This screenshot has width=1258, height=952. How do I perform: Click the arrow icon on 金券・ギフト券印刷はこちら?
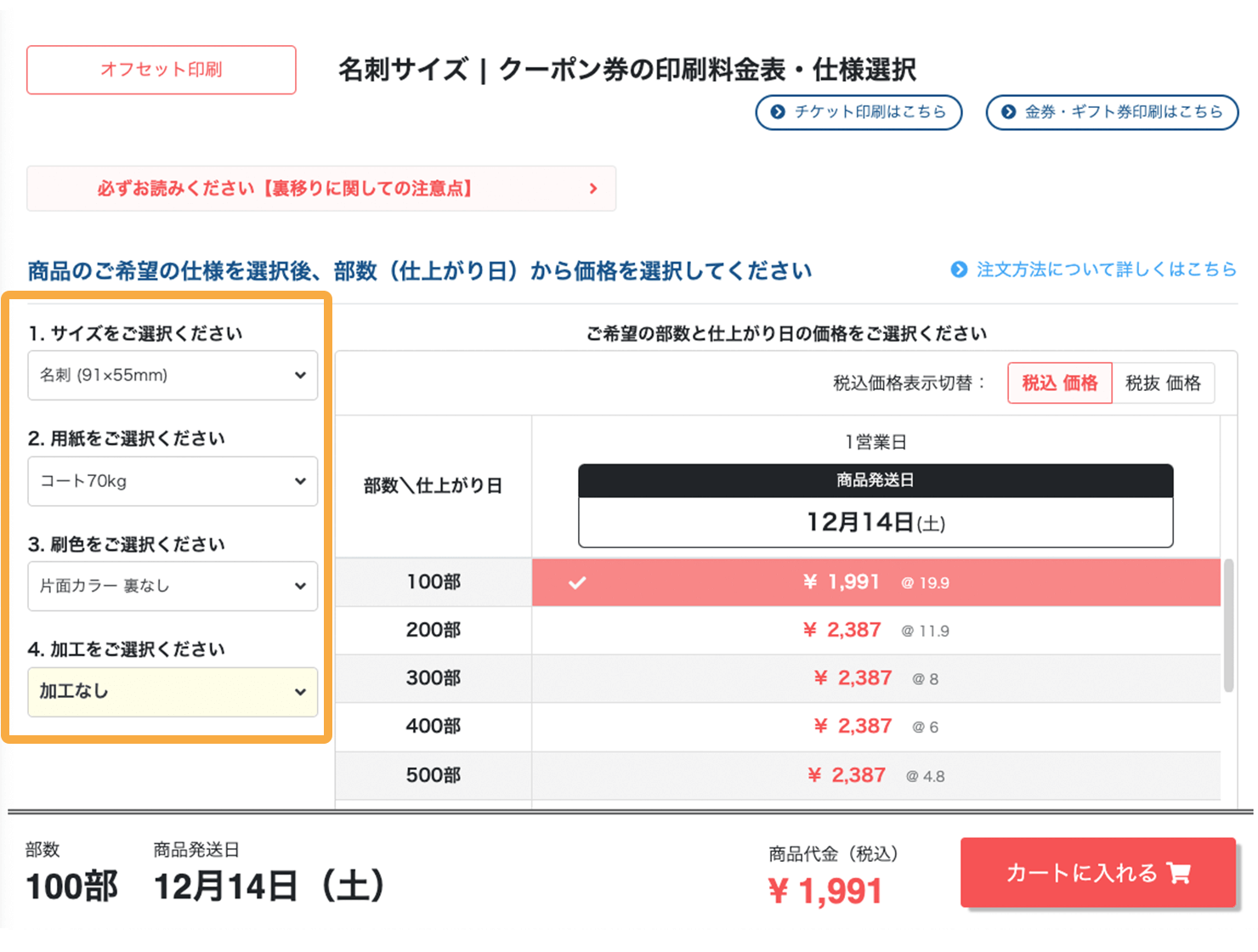pos(1008,111)
